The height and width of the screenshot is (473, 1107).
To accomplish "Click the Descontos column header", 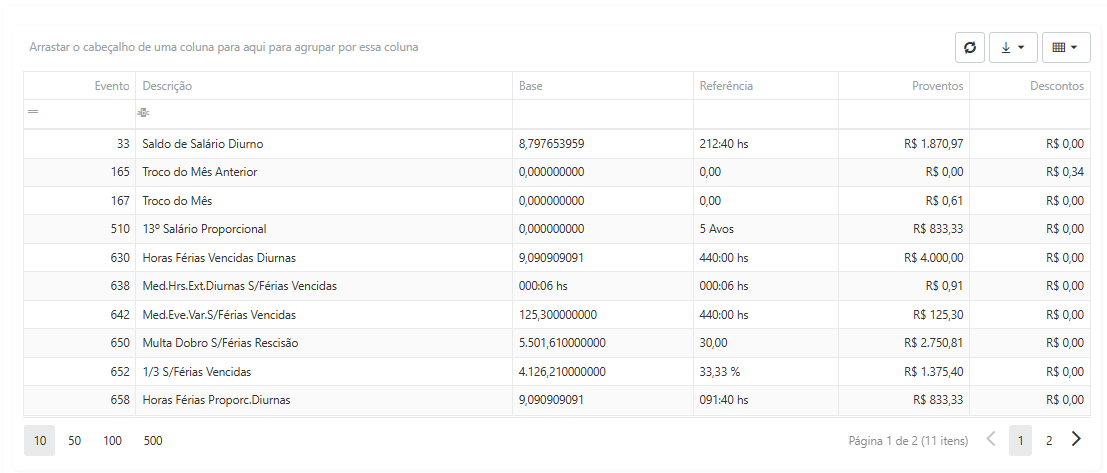I will [x=1030, y=85].
